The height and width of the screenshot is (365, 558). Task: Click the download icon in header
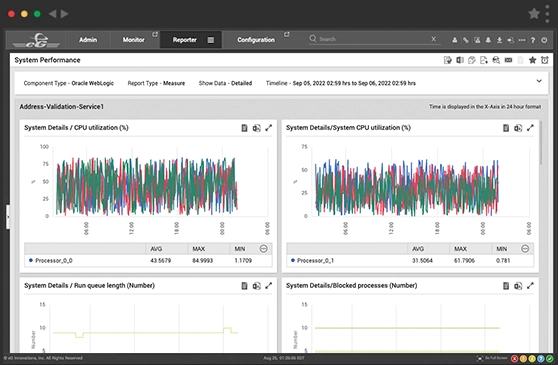coord(499,40)
